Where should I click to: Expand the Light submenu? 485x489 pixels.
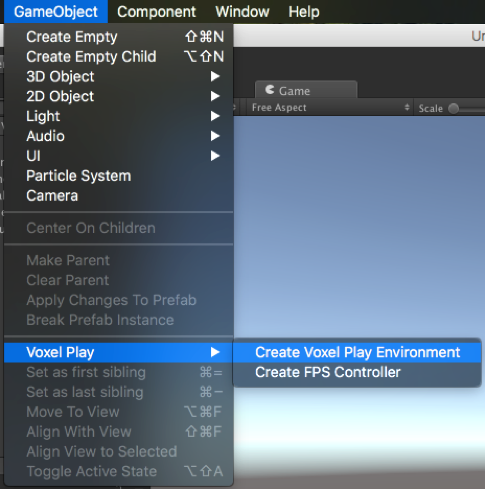pos(119,116)
